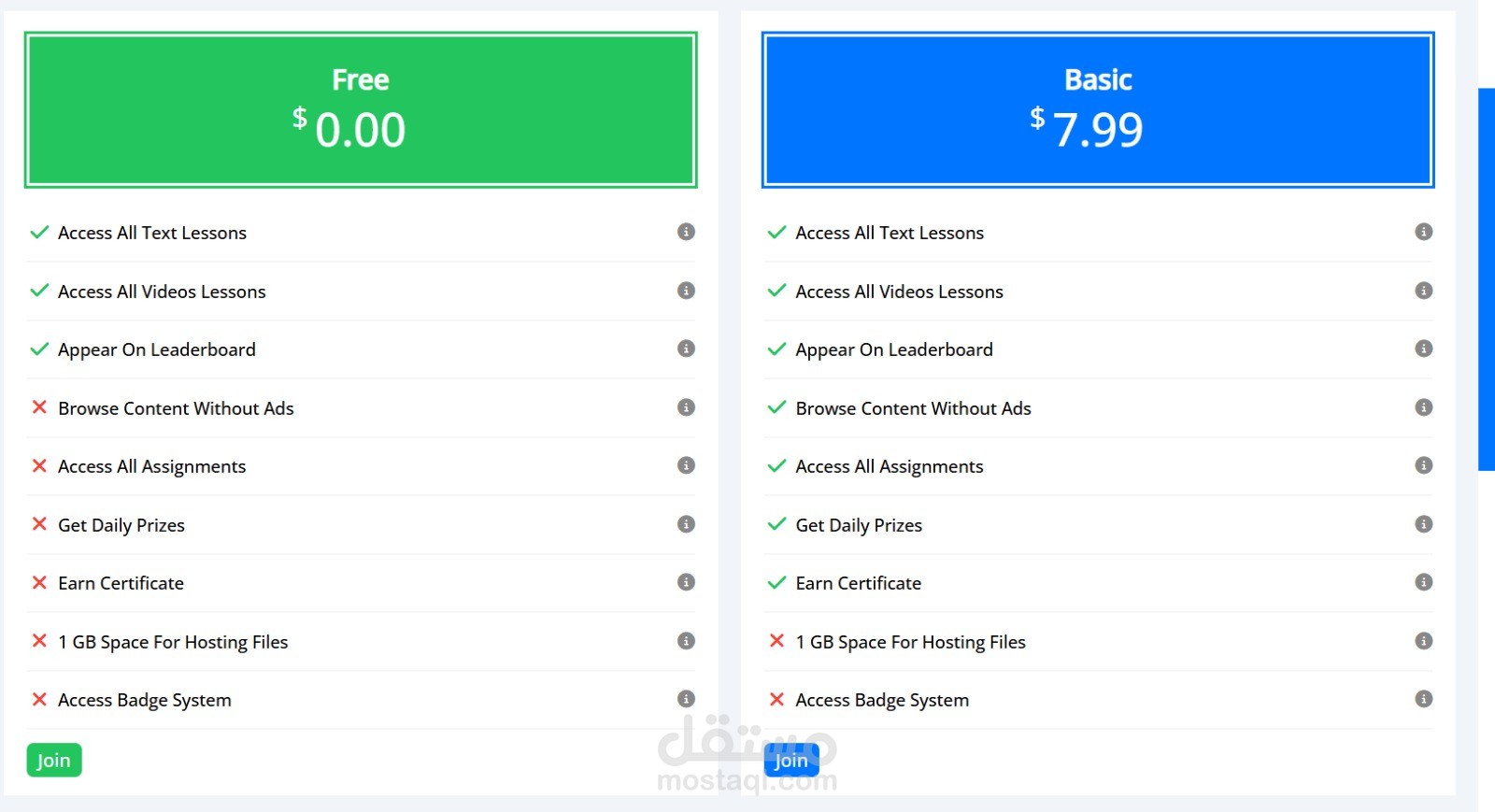Click info icon for Basic Access All Videos Lessons
The width and height of the screenshot is (1495, 812).
click(x=1423, y=291)
